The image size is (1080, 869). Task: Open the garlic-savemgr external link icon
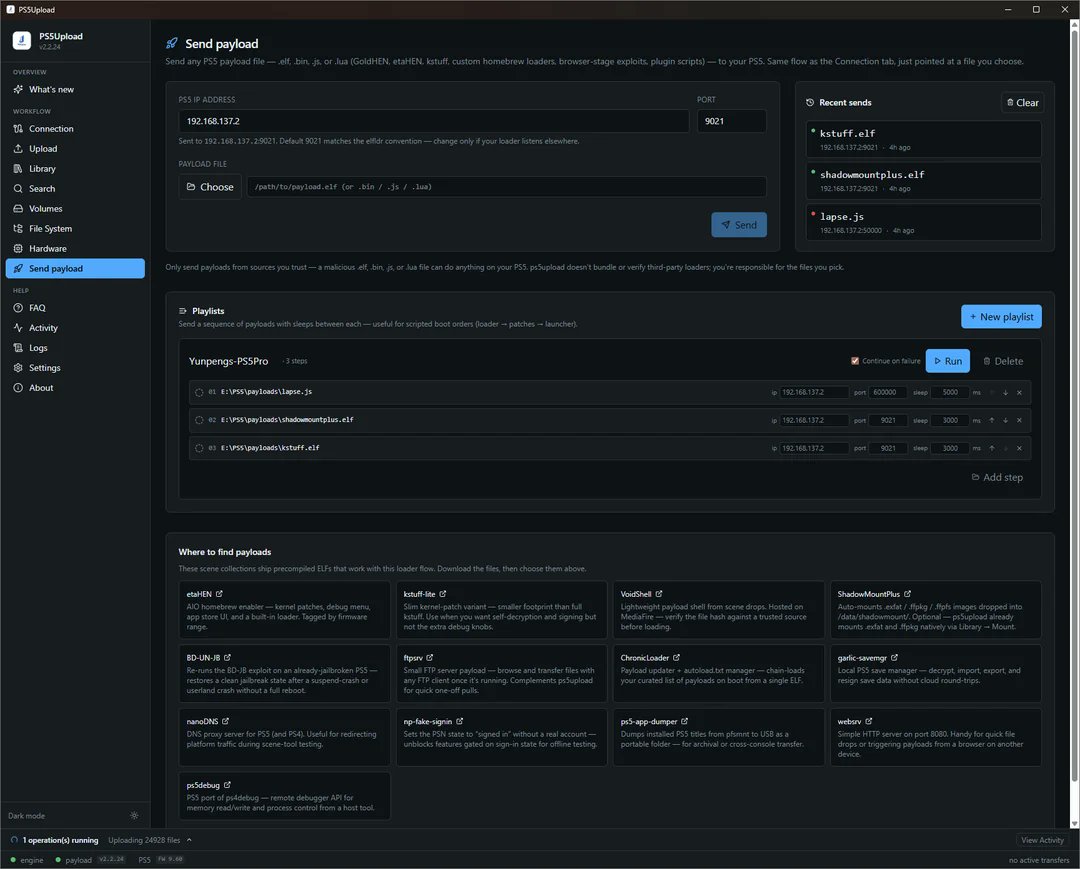(894, 658)
